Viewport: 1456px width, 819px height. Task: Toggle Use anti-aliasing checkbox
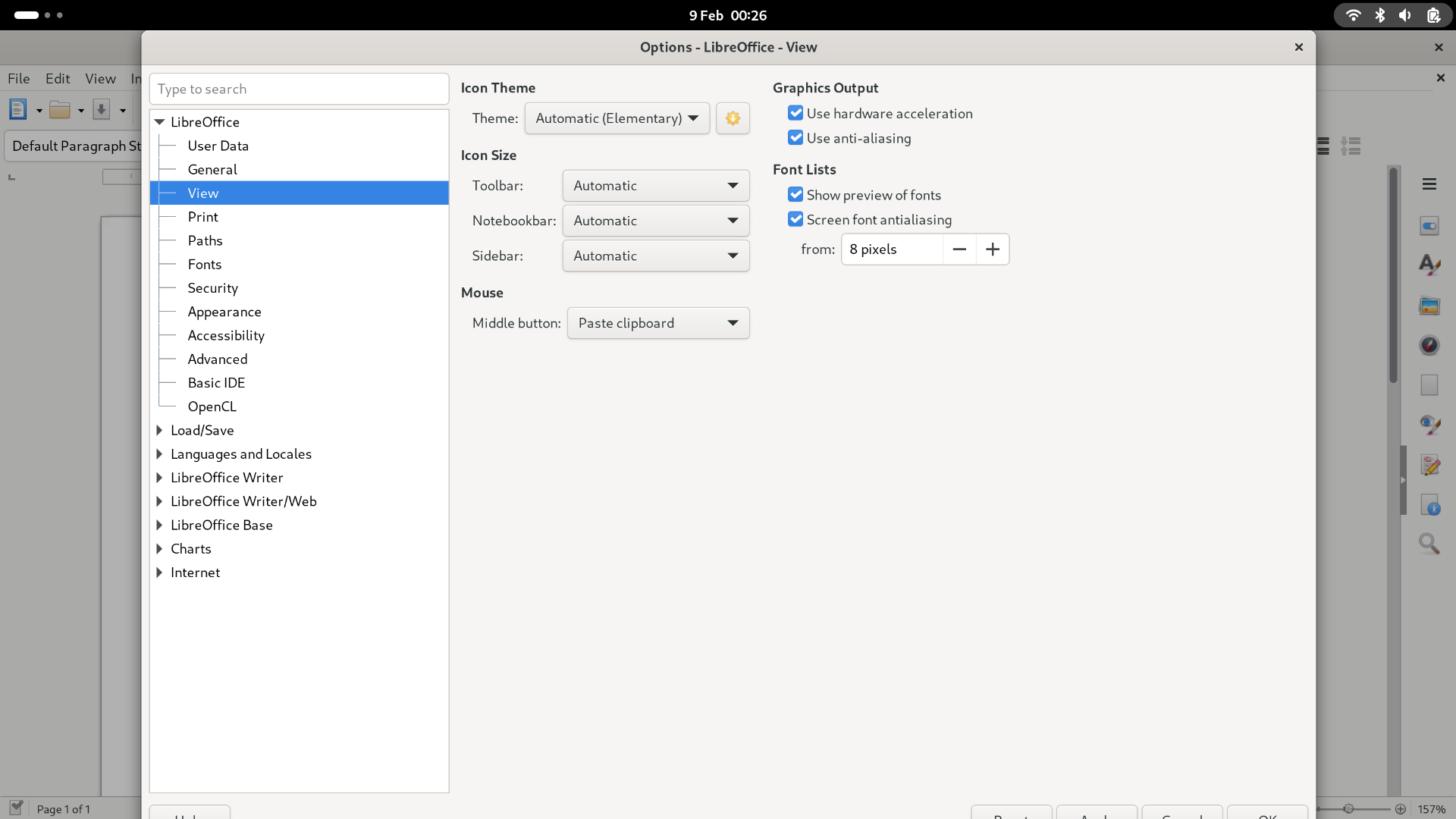(795, 138)
